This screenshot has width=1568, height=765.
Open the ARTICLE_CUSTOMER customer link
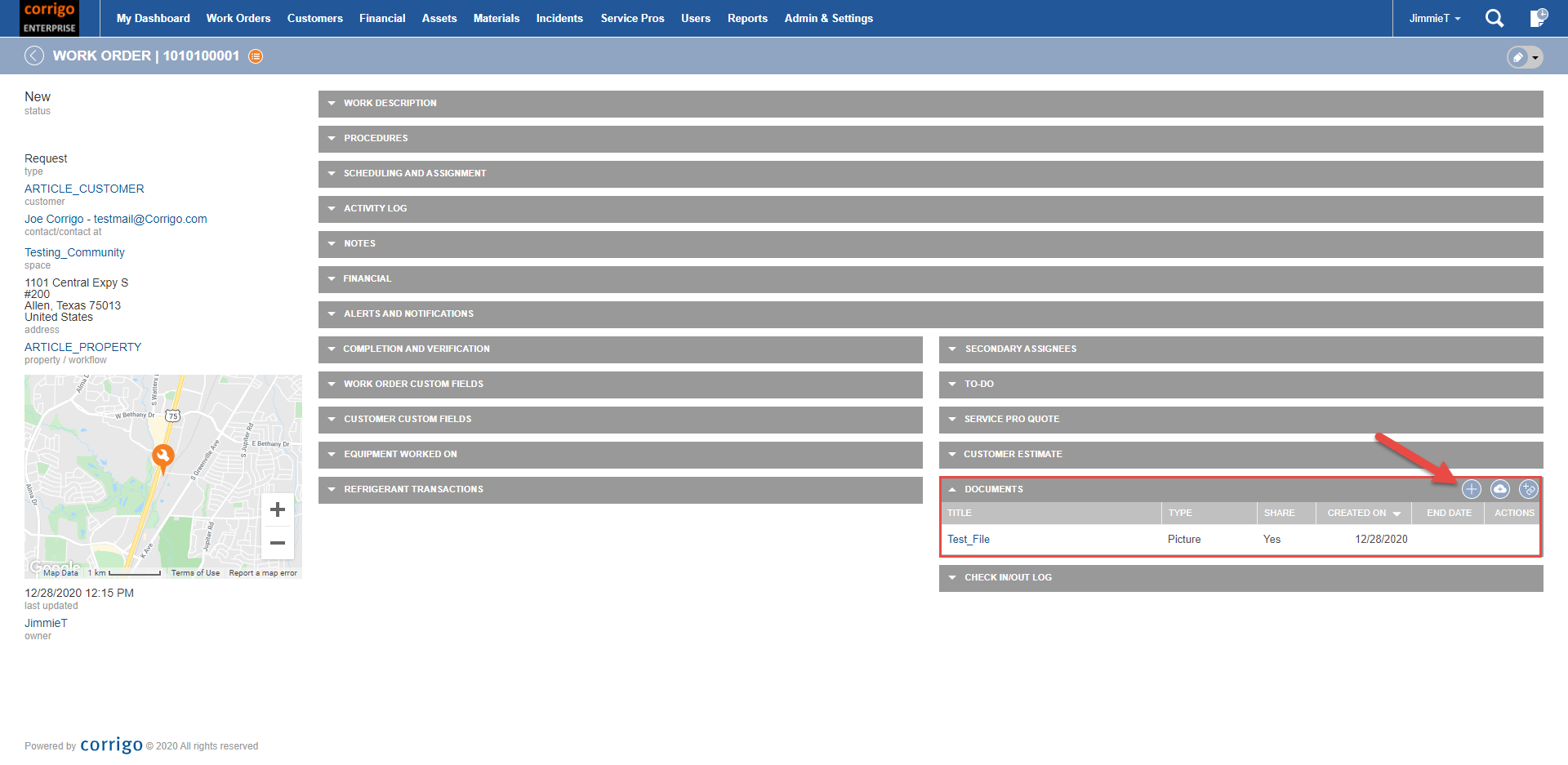[84, 189]
